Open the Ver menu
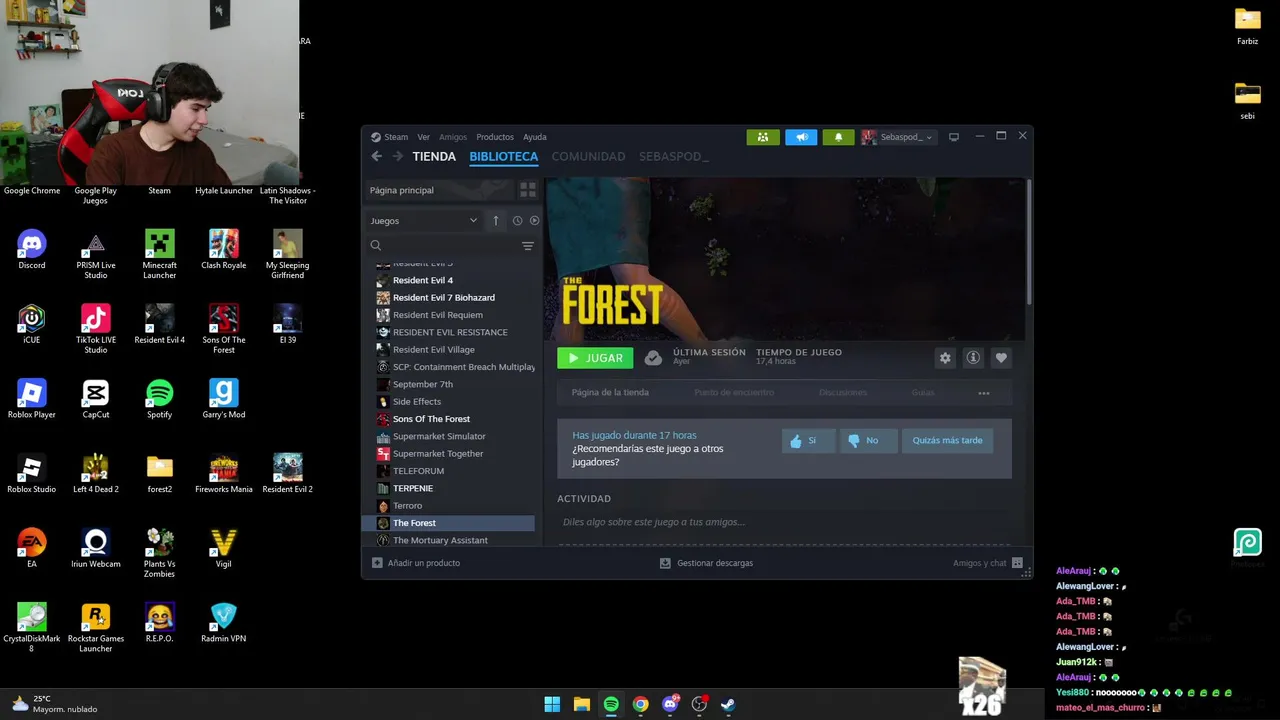Screen dimensions: 1280x720 [424, 137]
